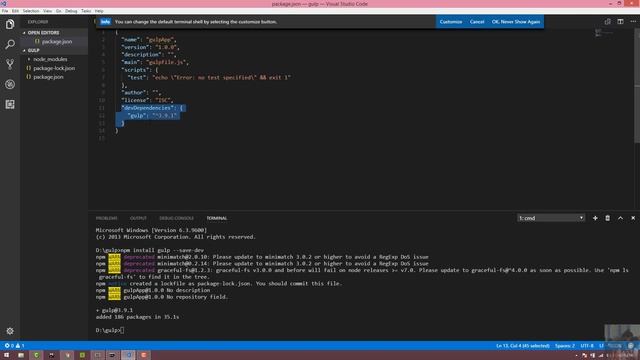The width and height of the screenshot is (640, 360).
Task: Open the Edit menu
Action: tap(16, 11)
